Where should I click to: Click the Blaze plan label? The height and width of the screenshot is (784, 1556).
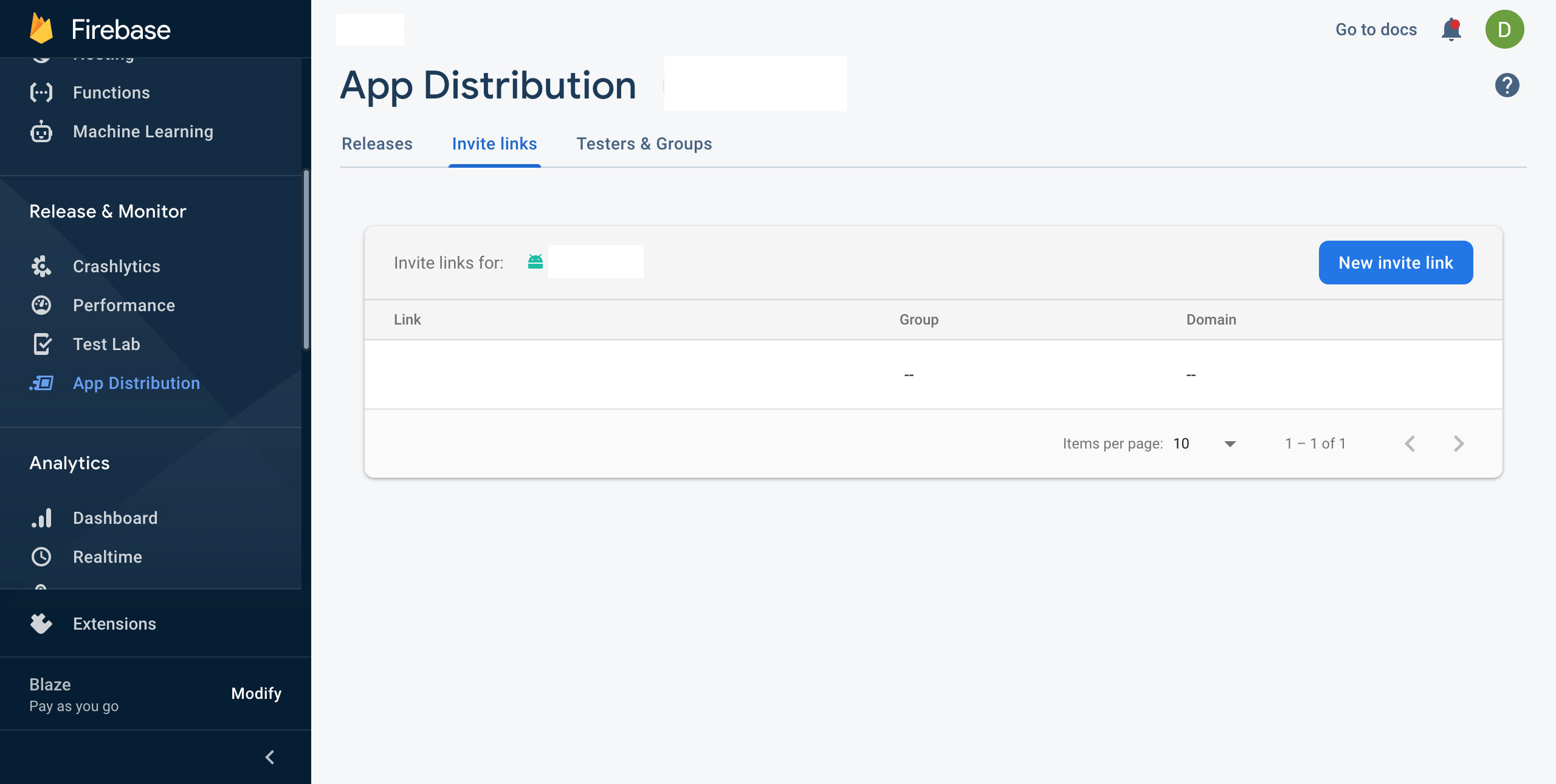click(50, 684)
